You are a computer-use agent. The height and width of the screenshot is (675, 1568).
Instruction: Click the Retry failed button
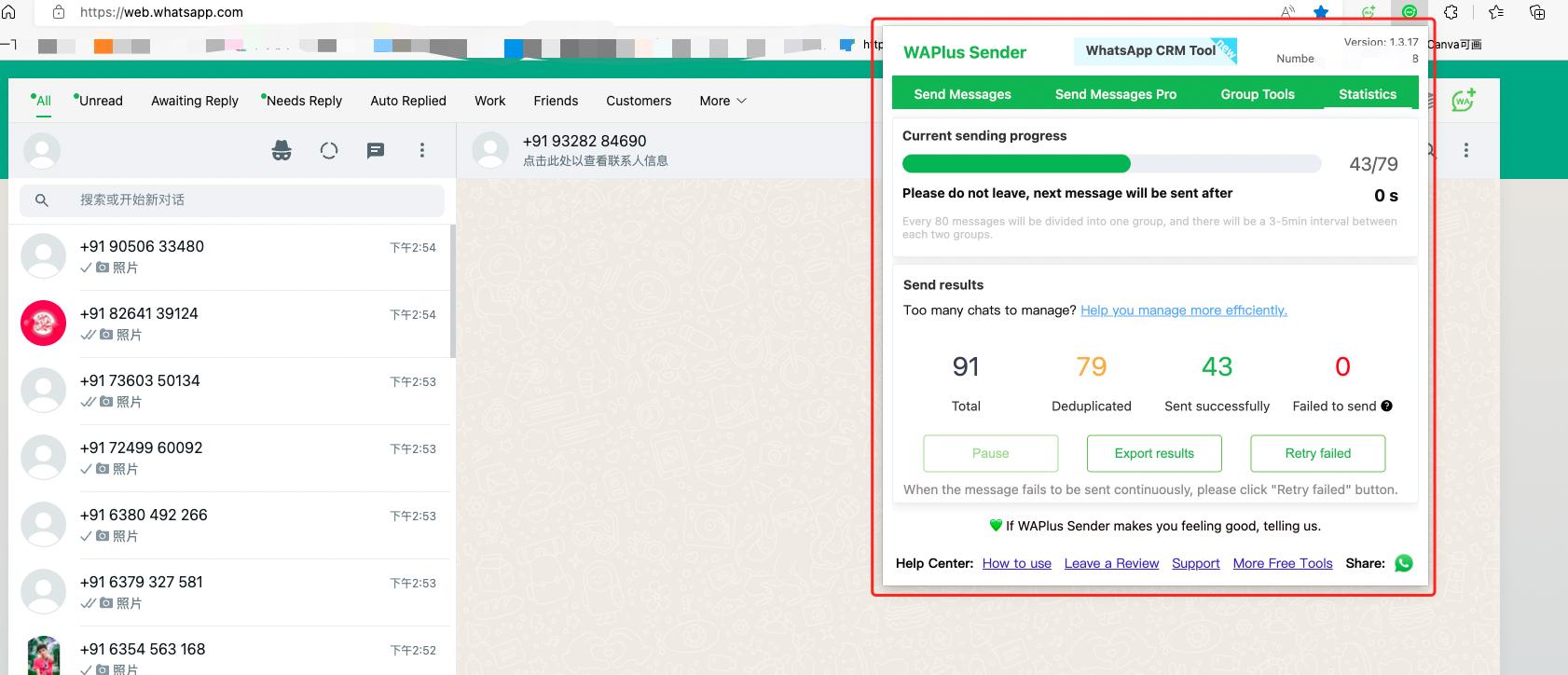click(x=1317, y=453)
